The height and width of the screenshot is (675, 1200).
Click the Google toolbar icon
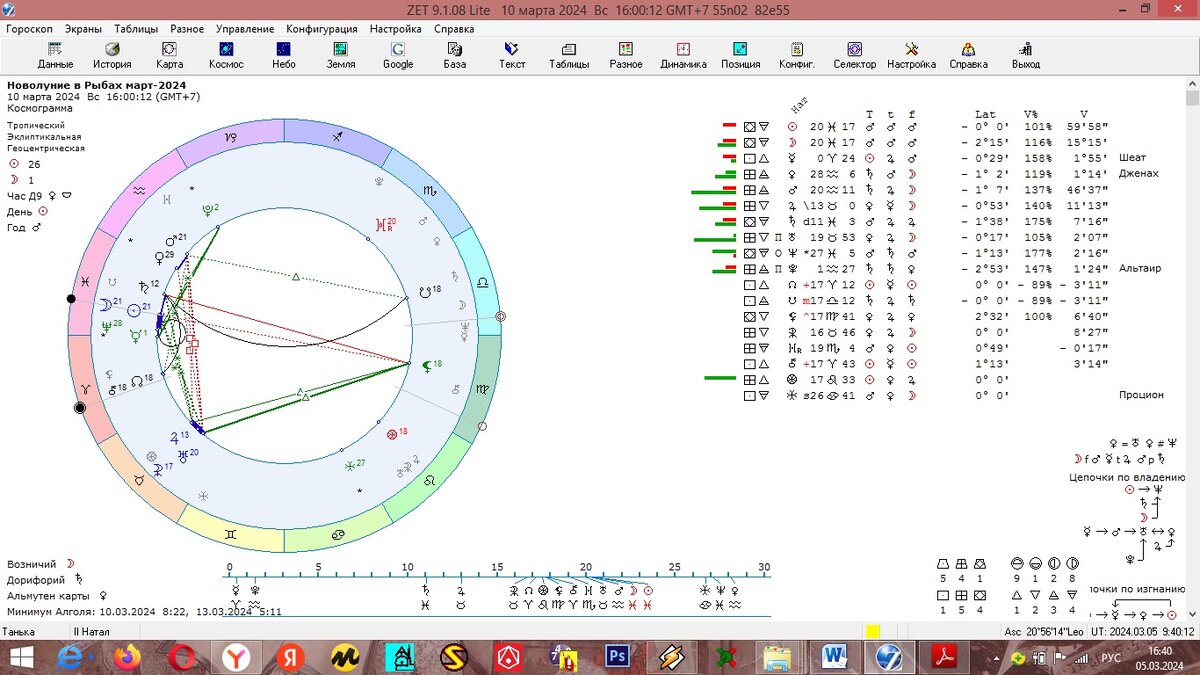click(x=398, y=55)
